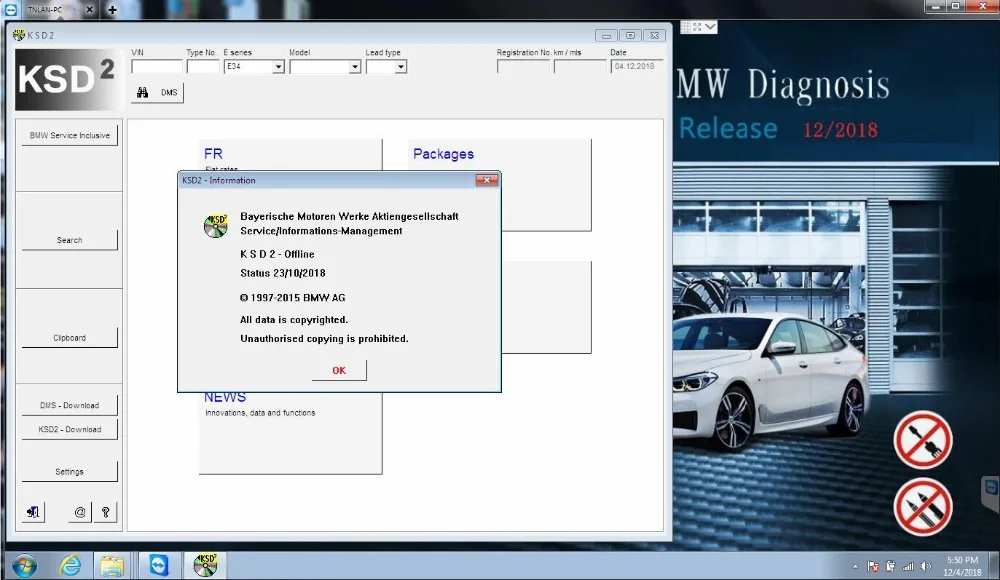The width and height of the screenshot is (1000, 580).
Task: Click the TeamViewer fullscreen toggle icon in the toolbar
Action: click(697, 27)
